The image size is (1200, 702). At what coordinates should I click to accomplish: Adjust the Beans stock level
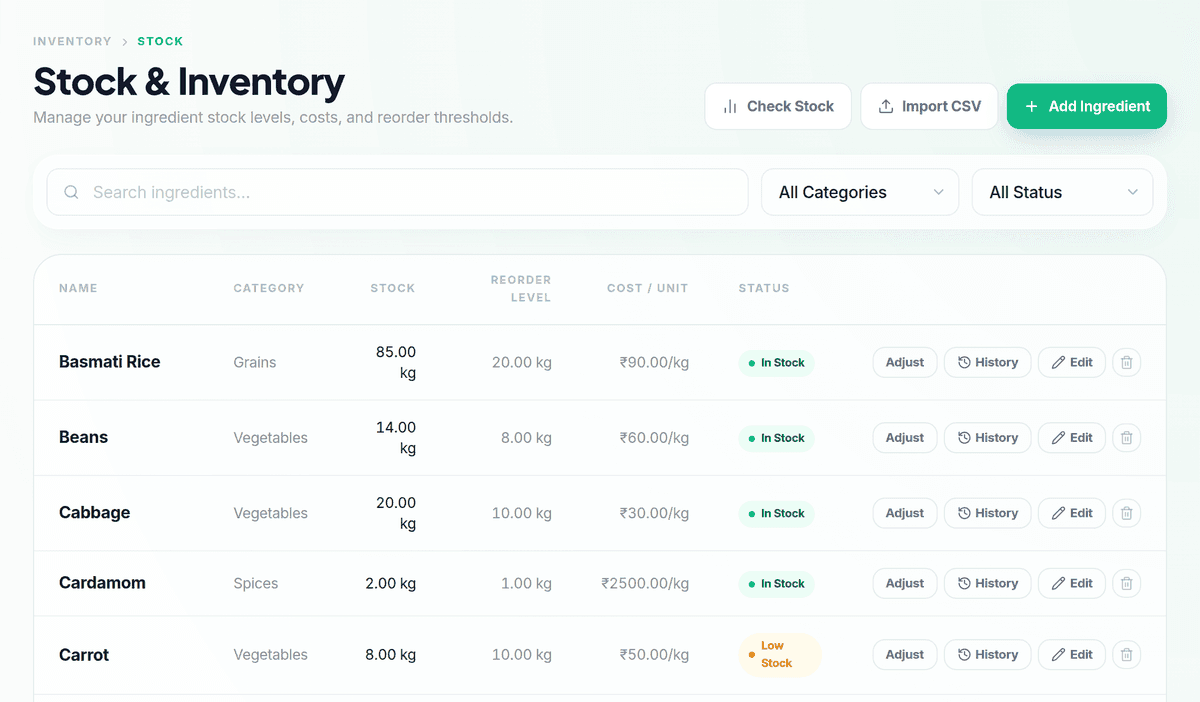point(905,437)
